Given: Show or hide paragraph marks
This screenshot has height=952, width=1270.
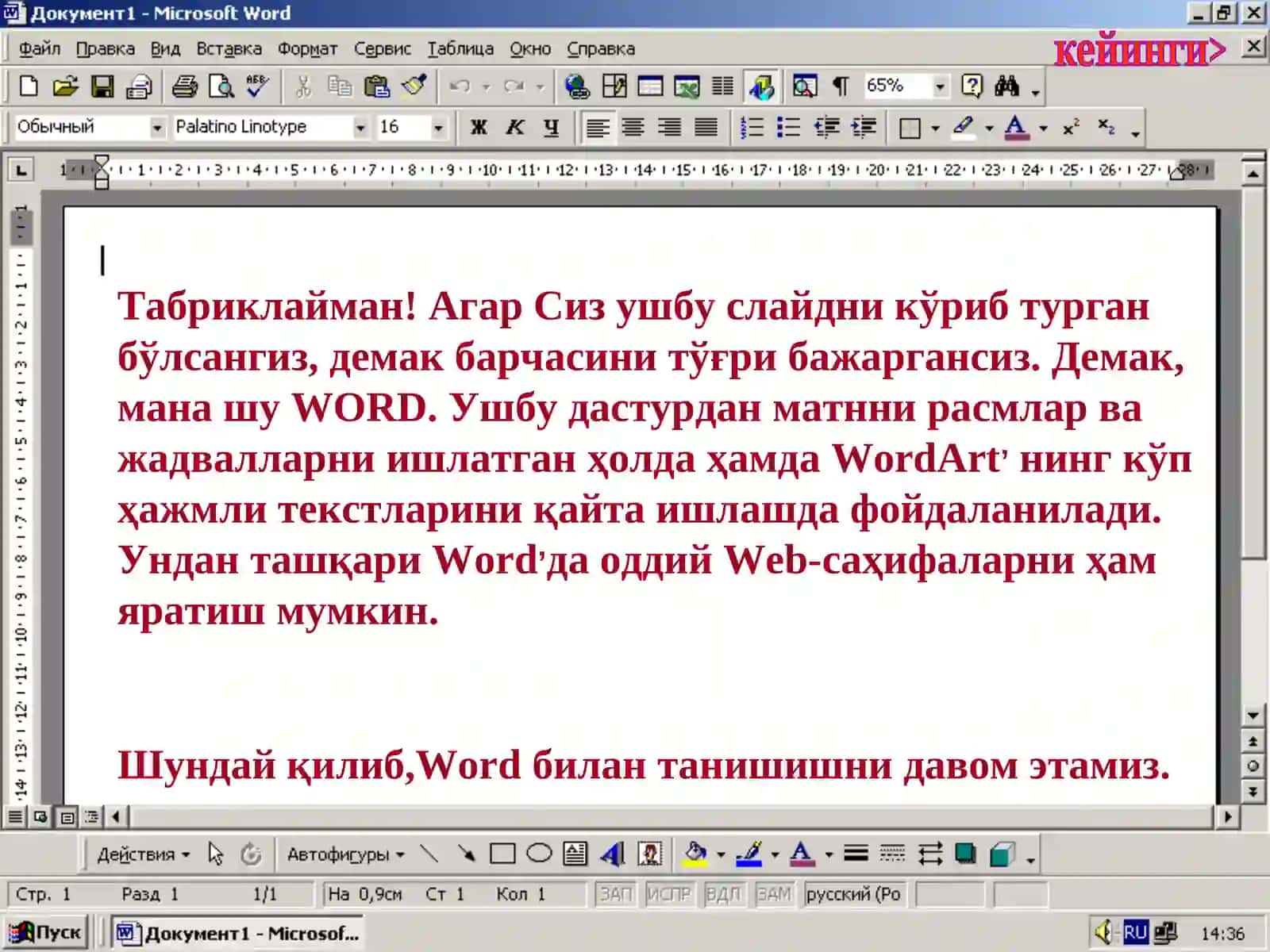Looking at the screenshot, I should (x=841, y=86).
